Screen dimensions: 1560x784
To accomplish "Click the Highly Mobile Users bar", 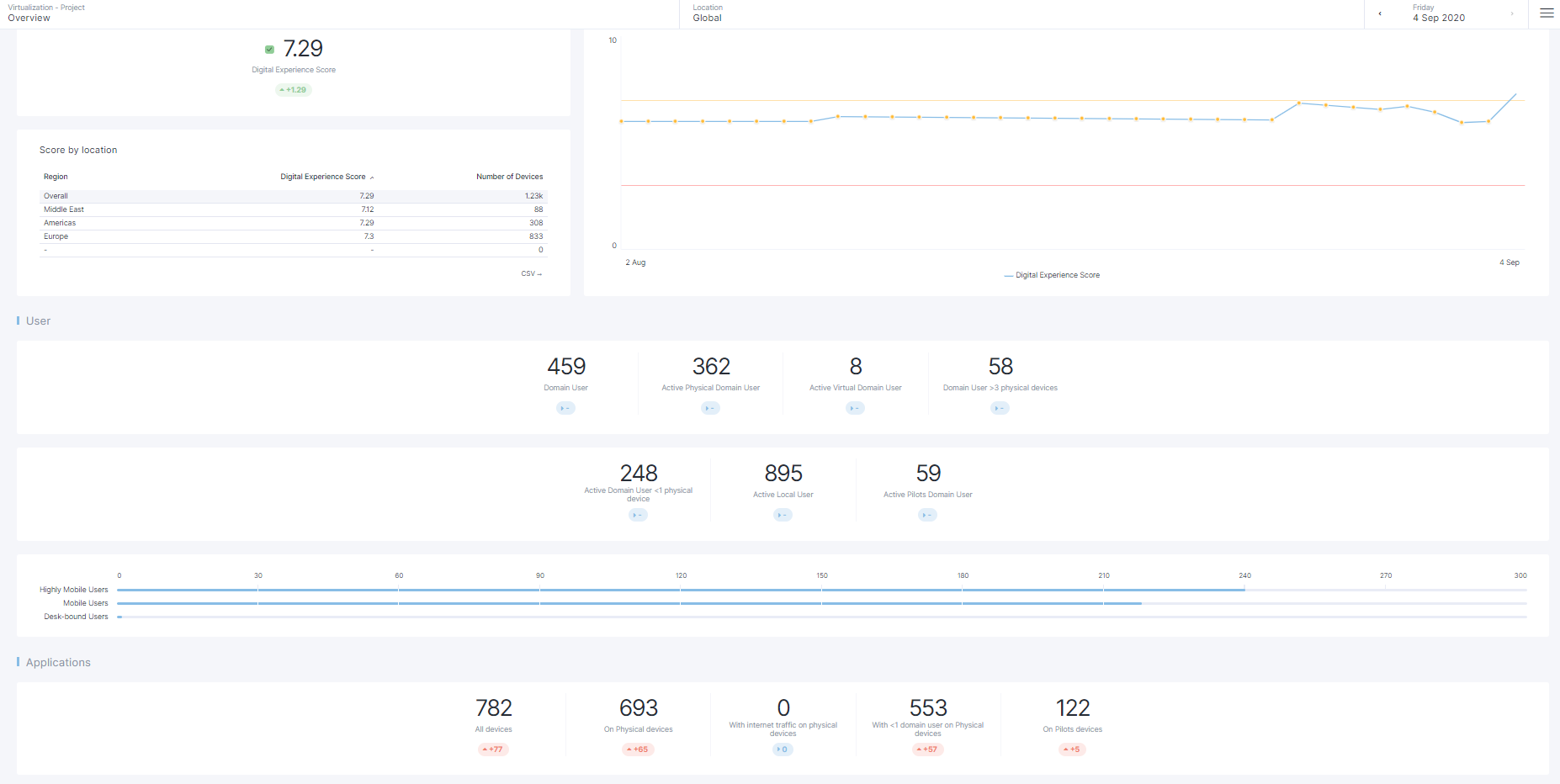I will (680, 590).
